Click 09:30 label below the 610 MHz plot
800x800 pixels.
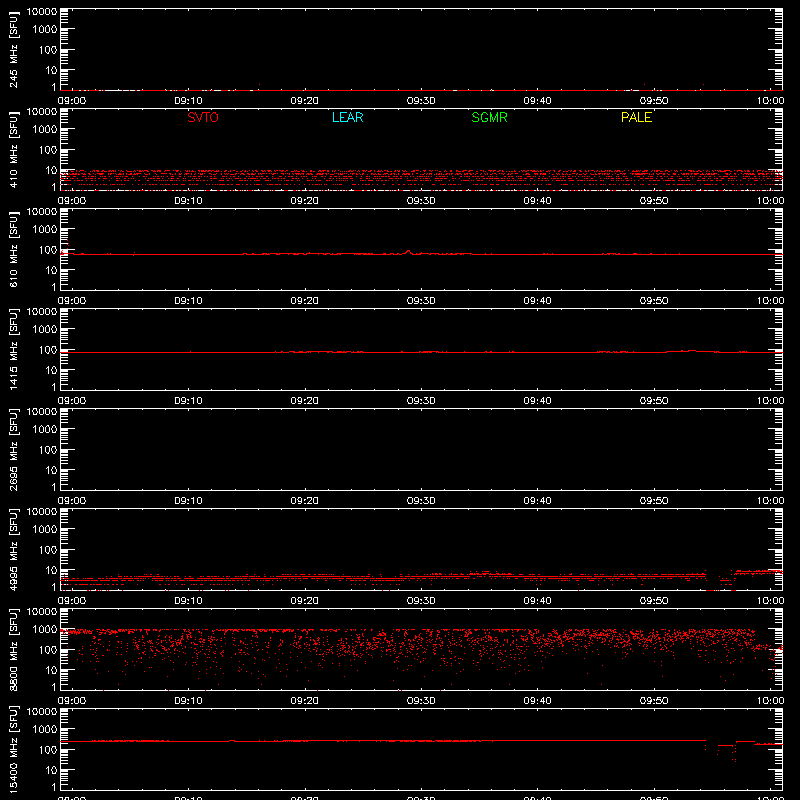(421, 301)
